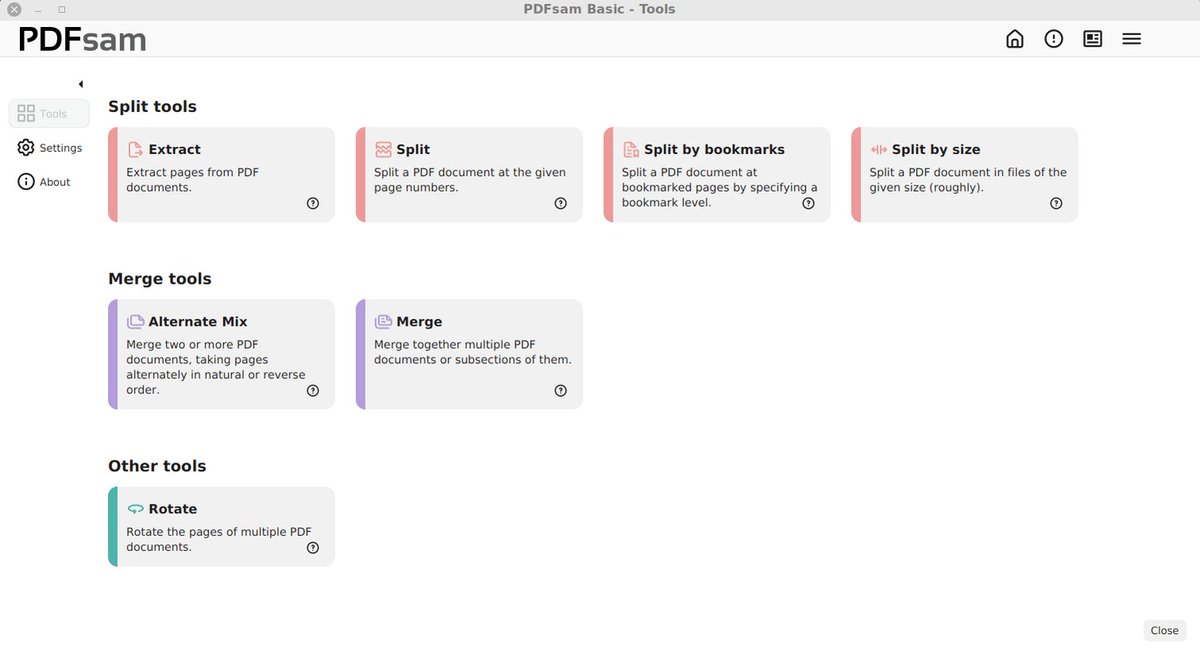Image resolution: width=1200 pixels, height=654 pixels.
Task: Click the Other tools heading
Action: (x=157, y=466)
